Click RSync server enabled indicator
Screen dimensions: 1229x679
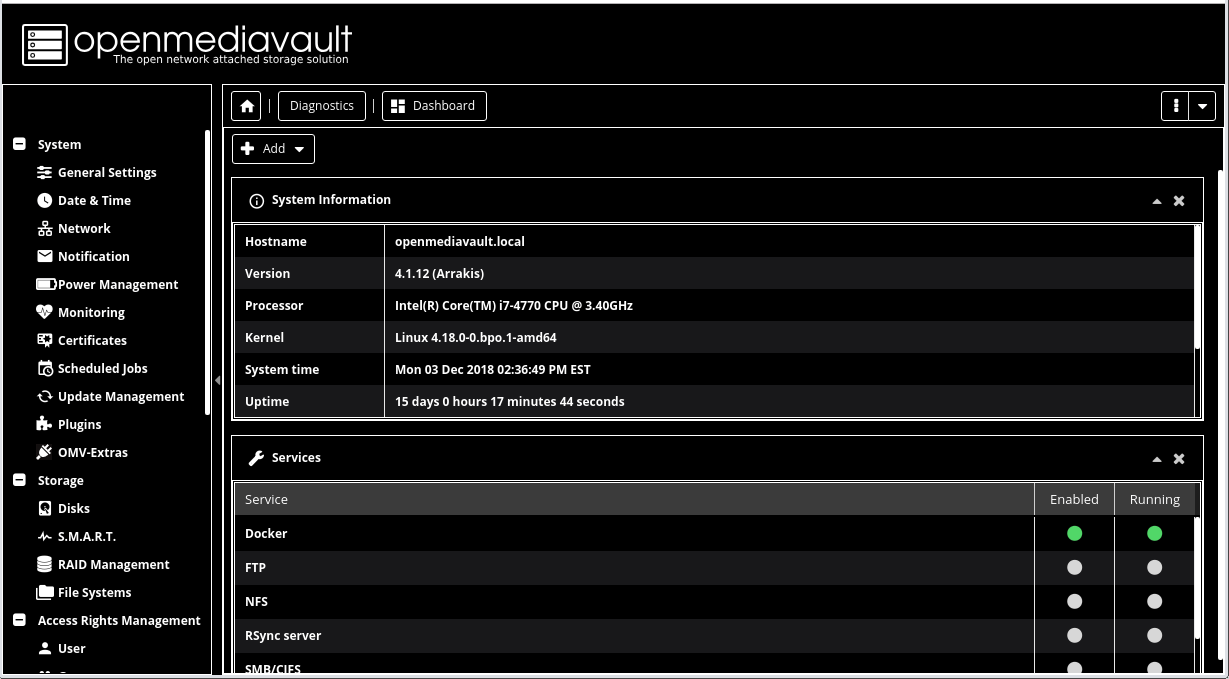pyautogui.click(x=1074, y=635)
